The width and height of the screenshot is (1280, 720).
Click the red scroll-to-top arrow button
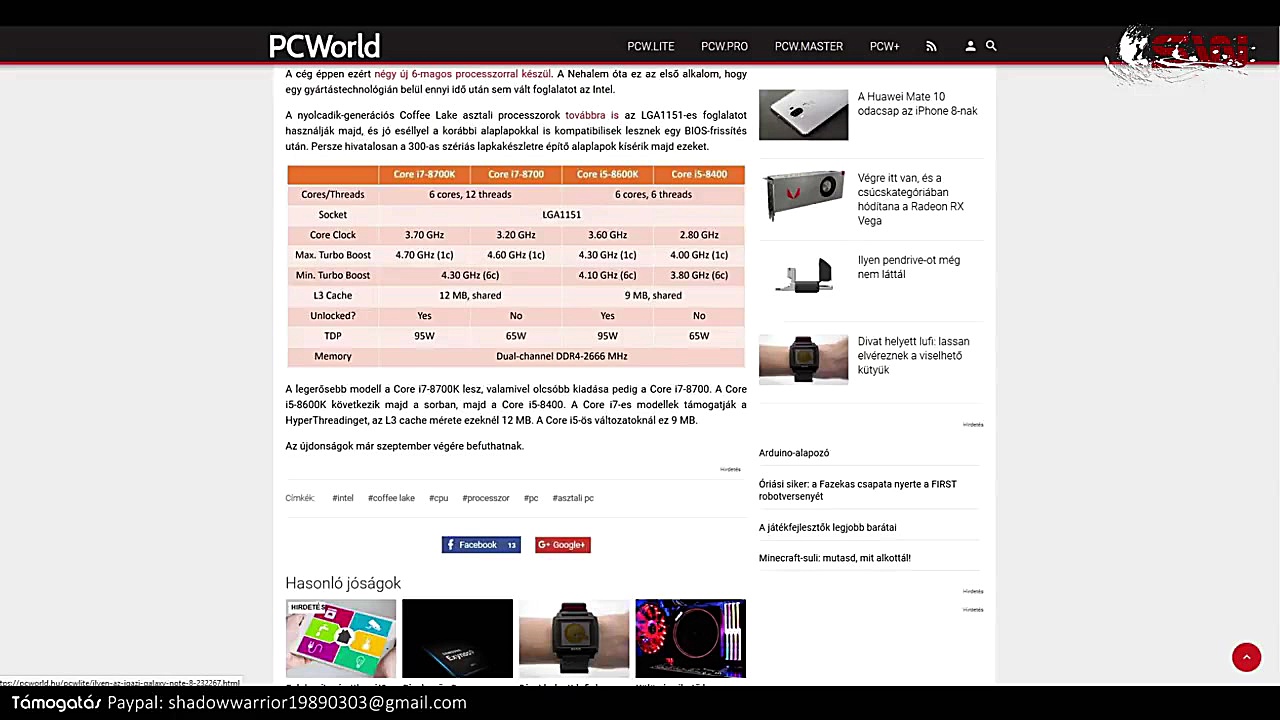(x=1246, y=657)
